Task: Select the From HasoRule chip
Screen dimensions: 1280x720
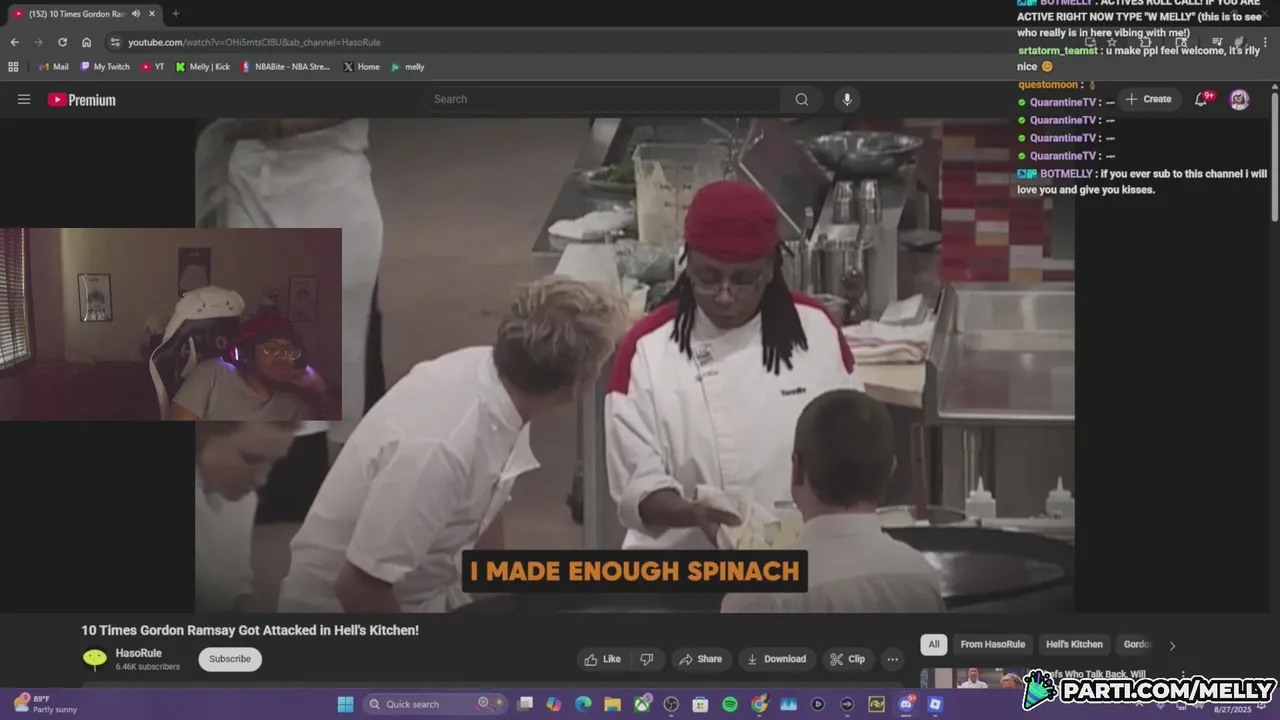Action: tap(992, 645)
